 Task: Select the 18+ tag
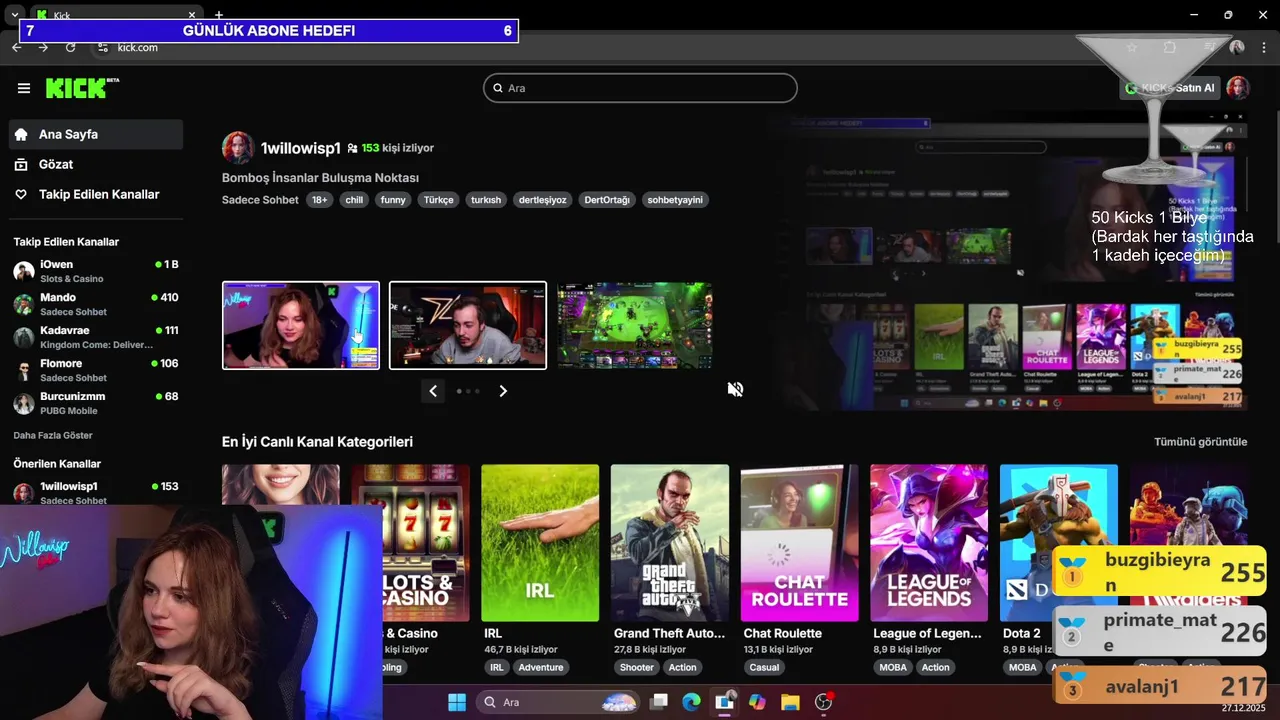click(319, 200)
